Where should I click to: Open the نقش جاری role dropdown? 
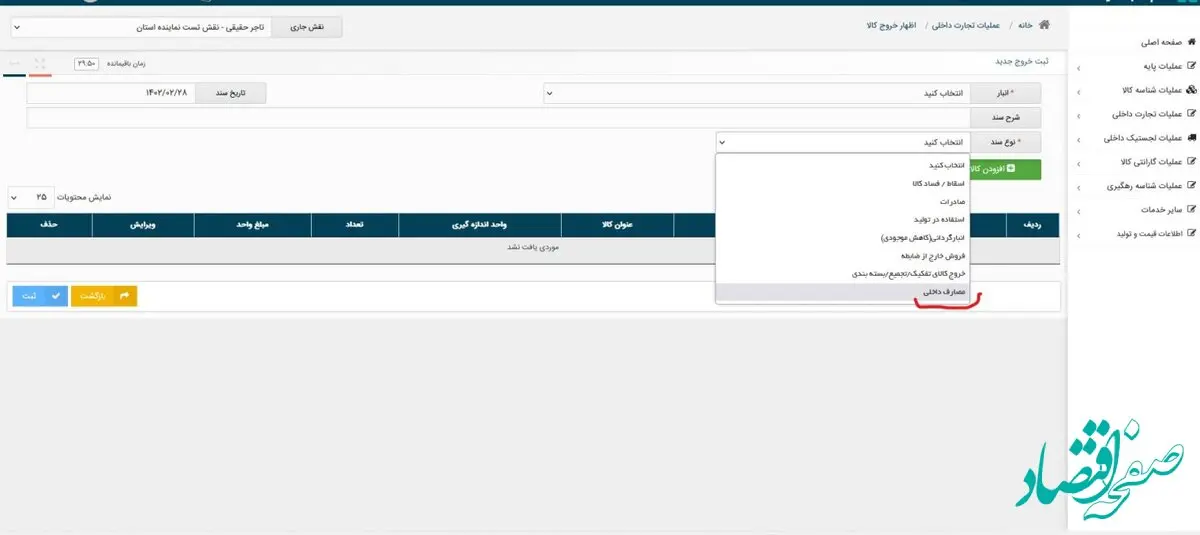coord(139,28)
